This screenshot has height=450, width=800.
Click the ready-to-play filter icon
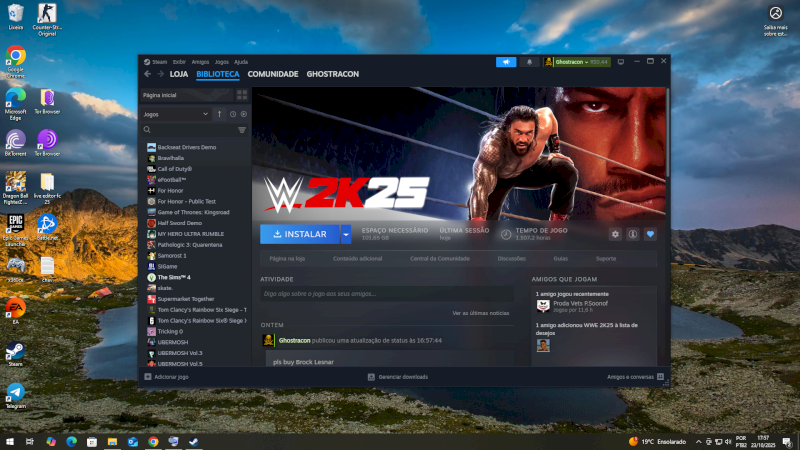[x=244, y=114]
